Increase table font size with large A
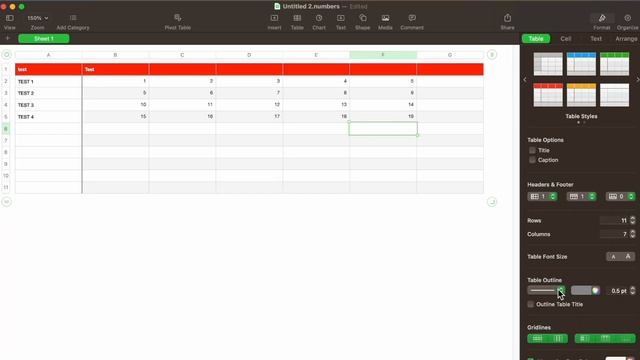 pyautogui.click(x=628, y=257)
